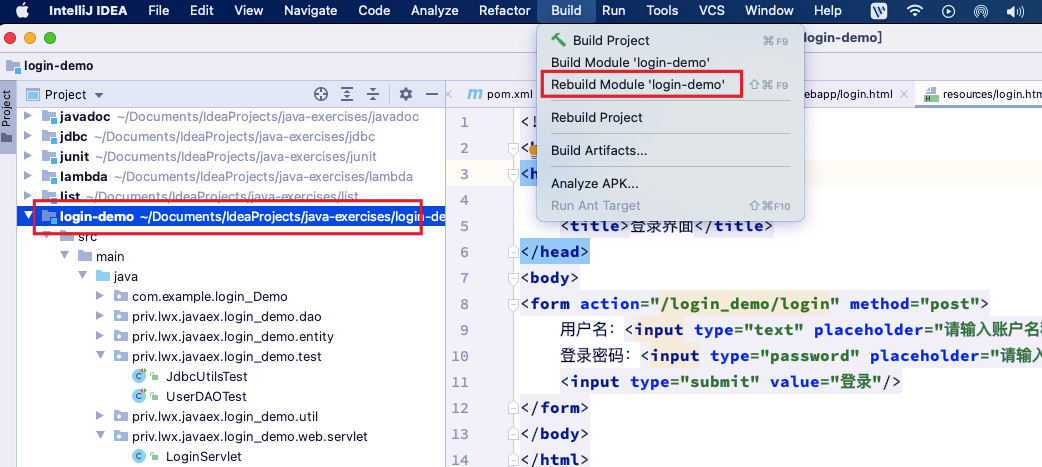This screenshot has width=1042, height=467.
Task: Open the AirPlay broadcast status icon
Action: (980, 11)
